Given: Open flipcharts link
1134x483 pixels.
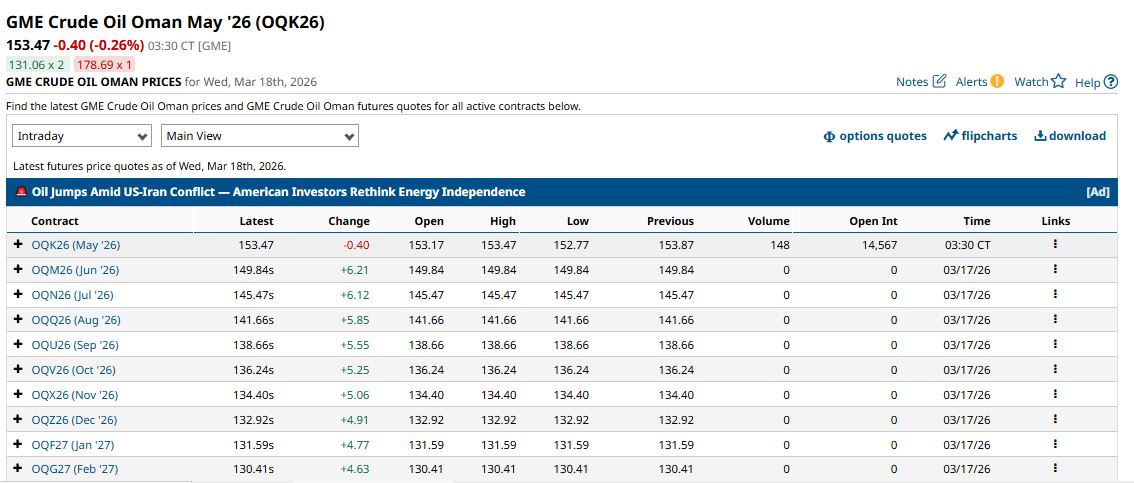Looking at the screenshot, I should (981, 136).
